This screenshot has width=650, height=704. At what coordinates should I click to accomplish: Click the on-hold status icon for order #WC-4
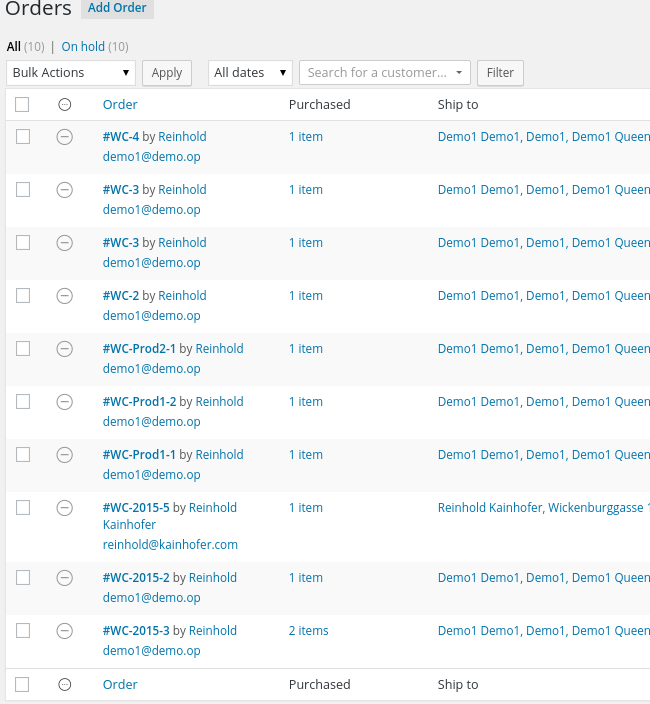coord(65,137)
